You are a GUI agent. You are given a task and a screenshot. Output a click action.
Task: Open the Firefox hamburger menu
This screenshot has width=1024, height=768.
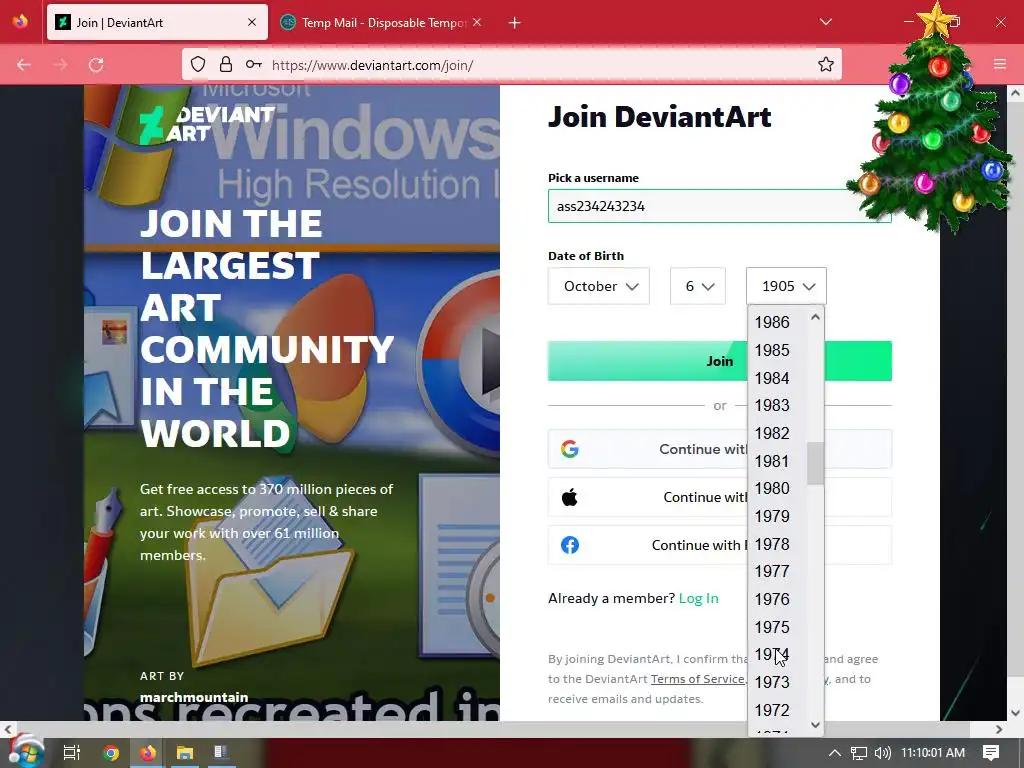pos(1000,64)
